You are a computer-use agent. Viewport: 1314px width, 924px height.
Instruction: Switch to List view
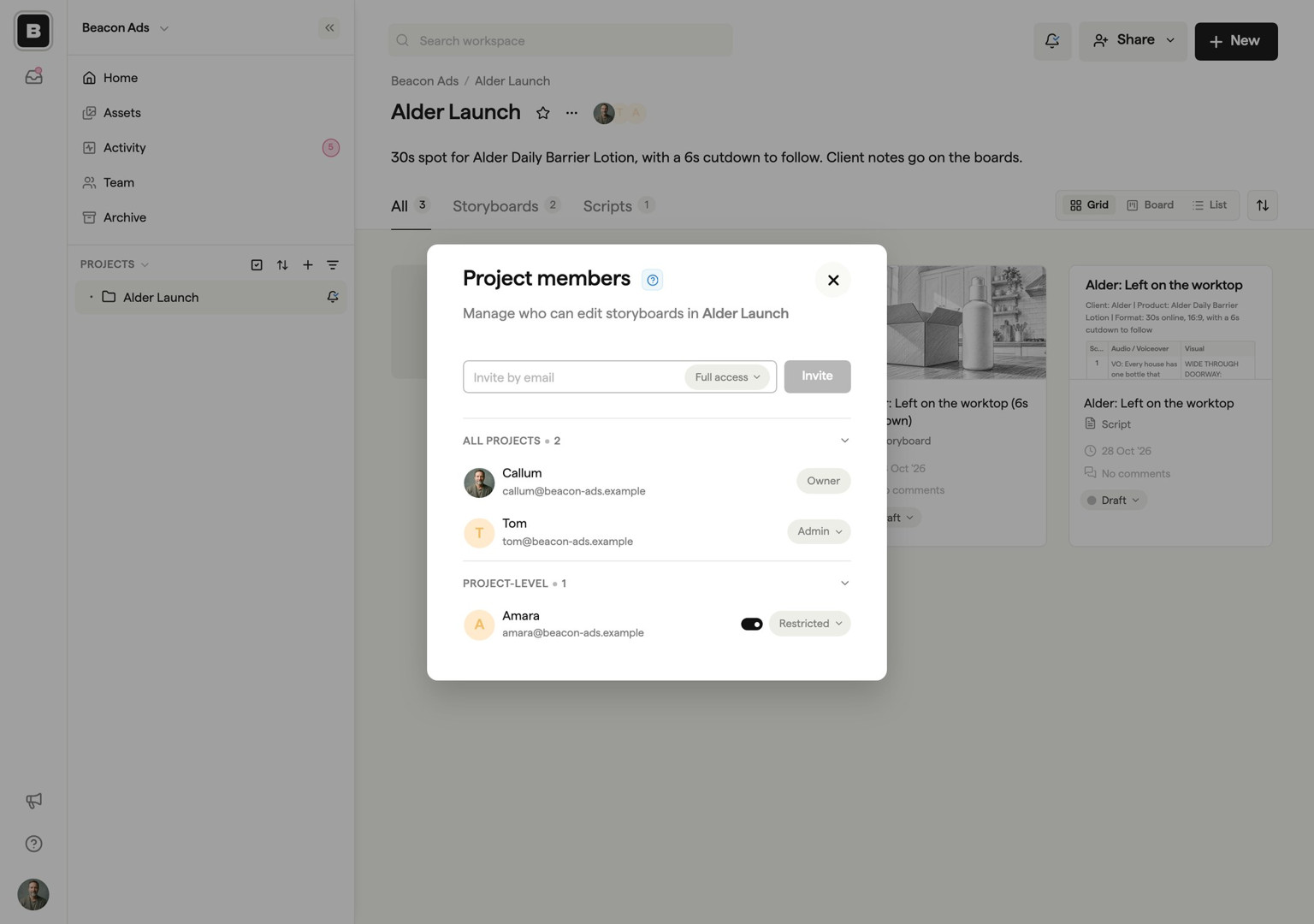coord(1210,205)
